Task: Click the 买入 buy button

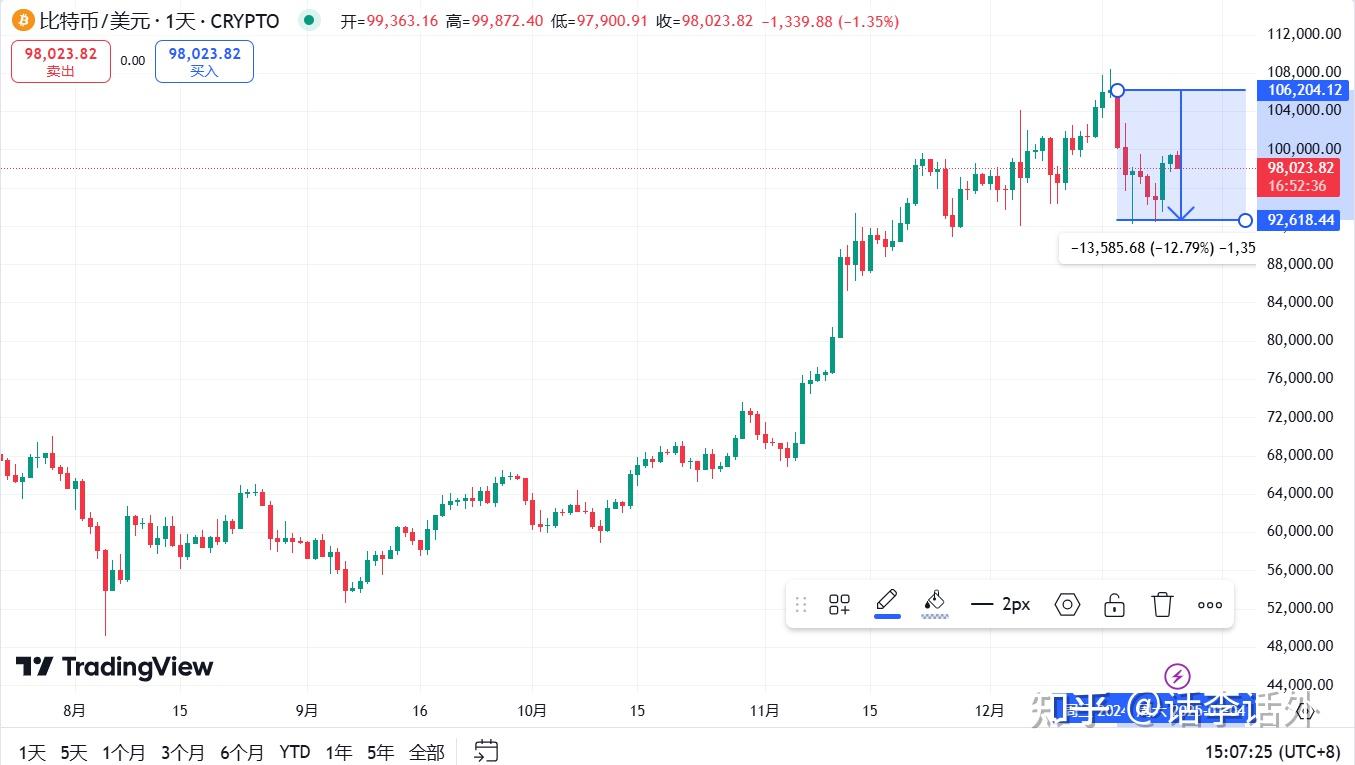Action: (204, 60)
